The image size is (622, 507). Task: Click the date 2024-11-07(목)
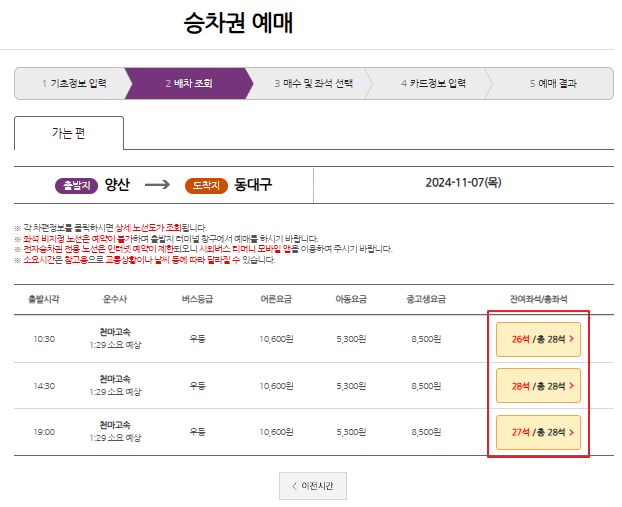tap(463, 182)
